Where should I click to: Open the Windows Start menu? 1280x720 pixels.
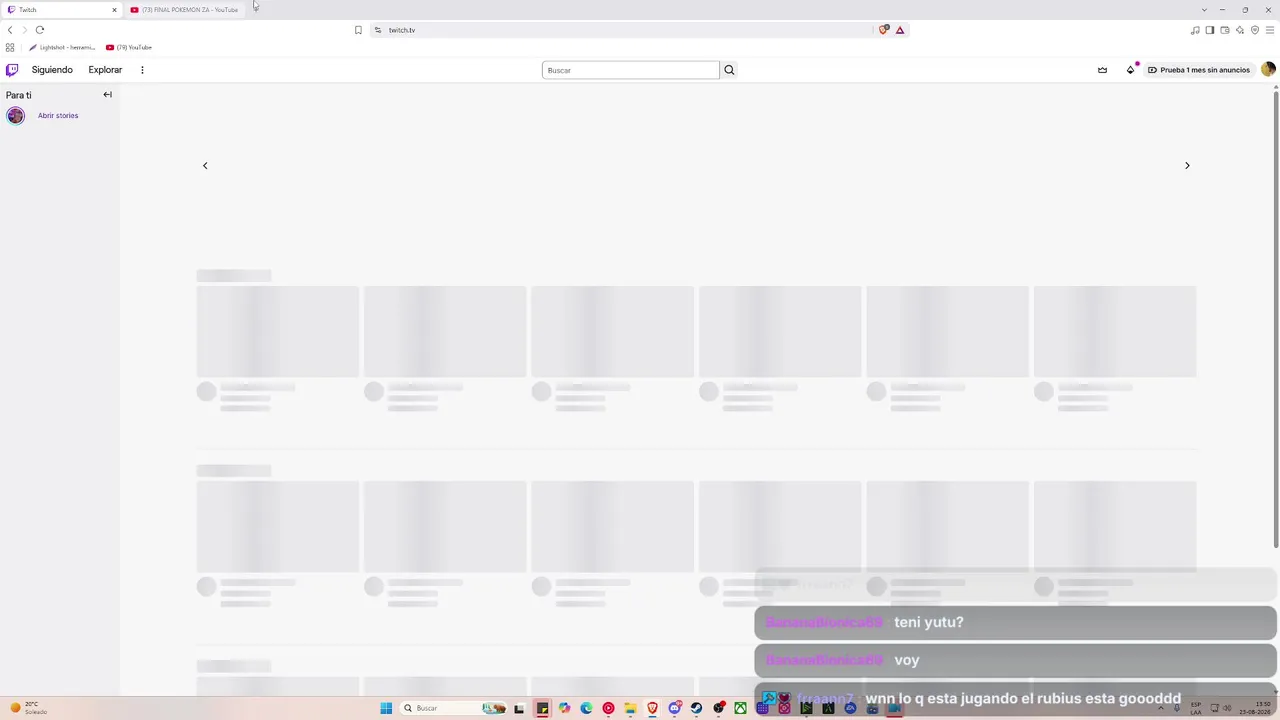pyautogui.click(x=386, y=708)
